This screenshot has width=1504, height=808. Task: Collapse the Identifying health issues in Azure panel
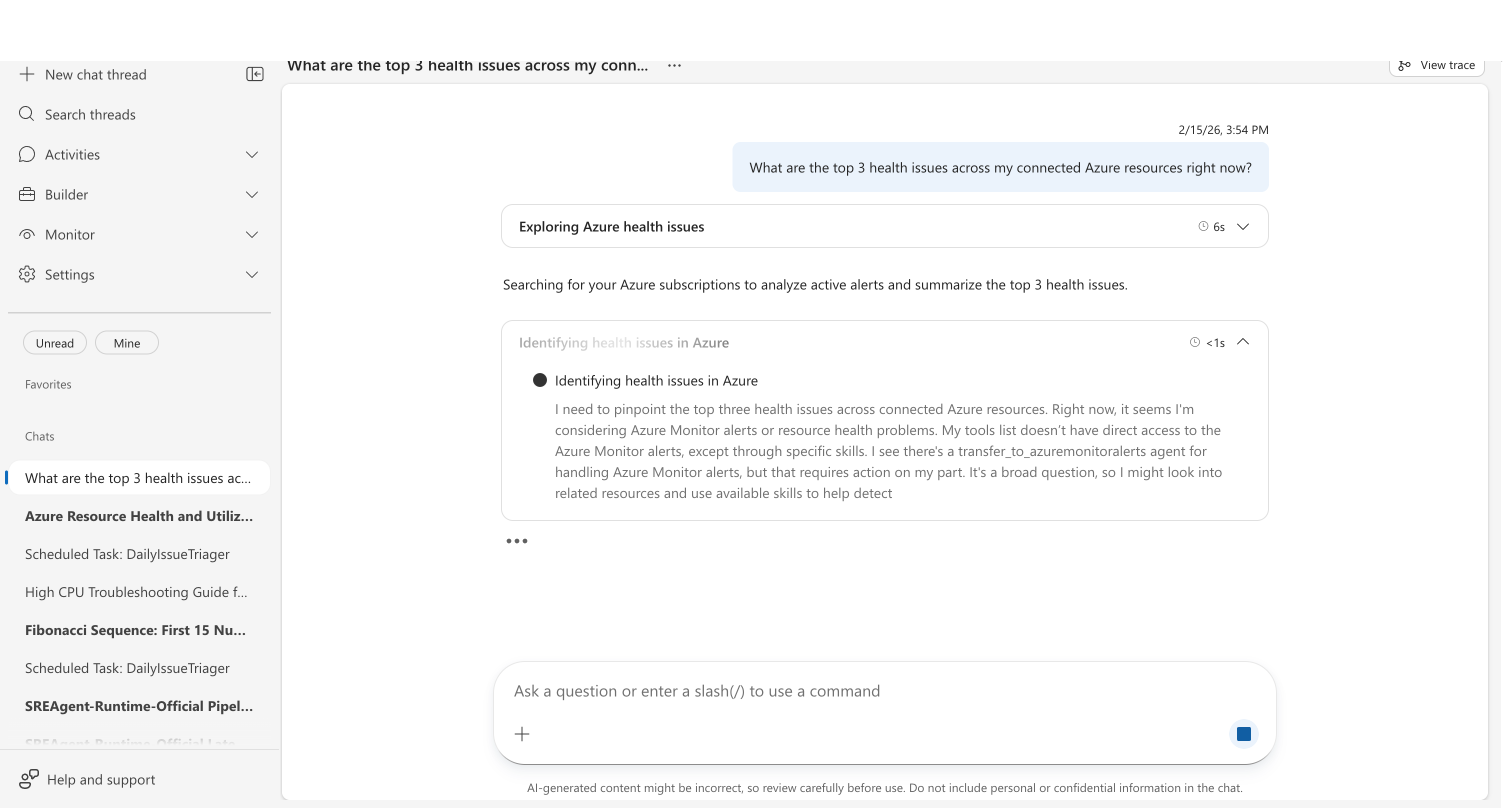(x=1243, y=342)
